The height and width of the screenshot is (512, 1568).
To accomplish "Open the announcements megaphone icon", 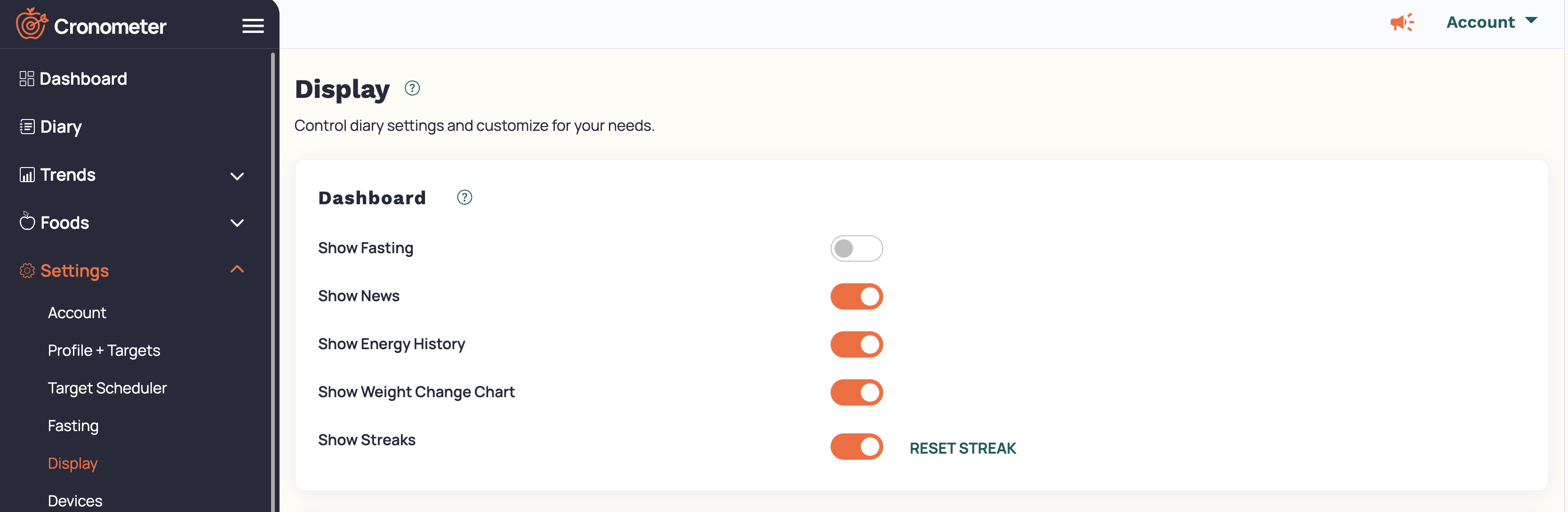I will (x=1402, y=23).
